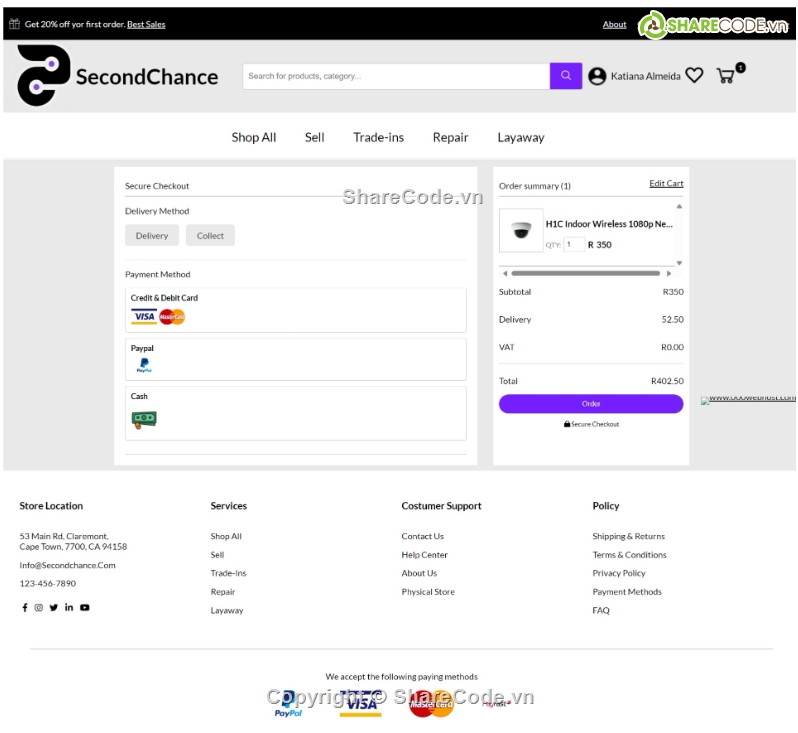Click the PayPal logo in payment methods
Viewport: 798px width, 733px height.
(x=144, y=364)
